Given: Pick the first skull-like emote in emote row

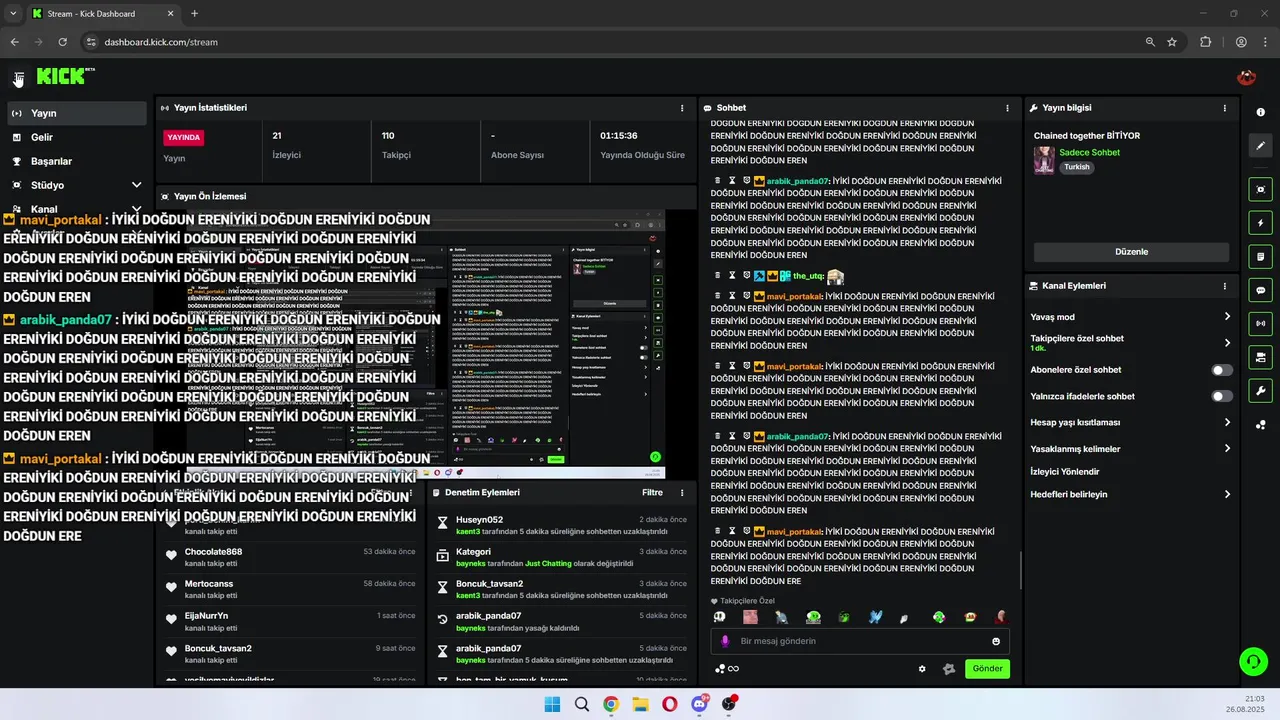Looking at the screenshot, I should click(x=719, y=617).
